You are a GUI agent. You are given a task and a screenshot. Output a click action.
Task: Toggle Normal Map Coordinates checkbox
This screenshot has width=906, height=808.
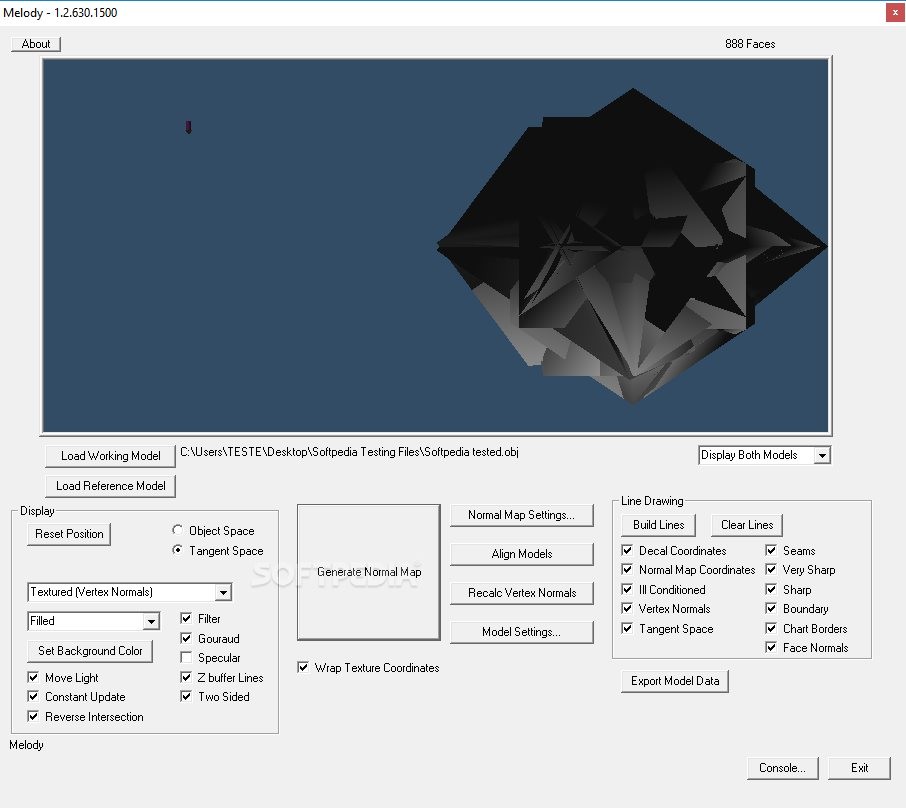click(x=627, y=569)
